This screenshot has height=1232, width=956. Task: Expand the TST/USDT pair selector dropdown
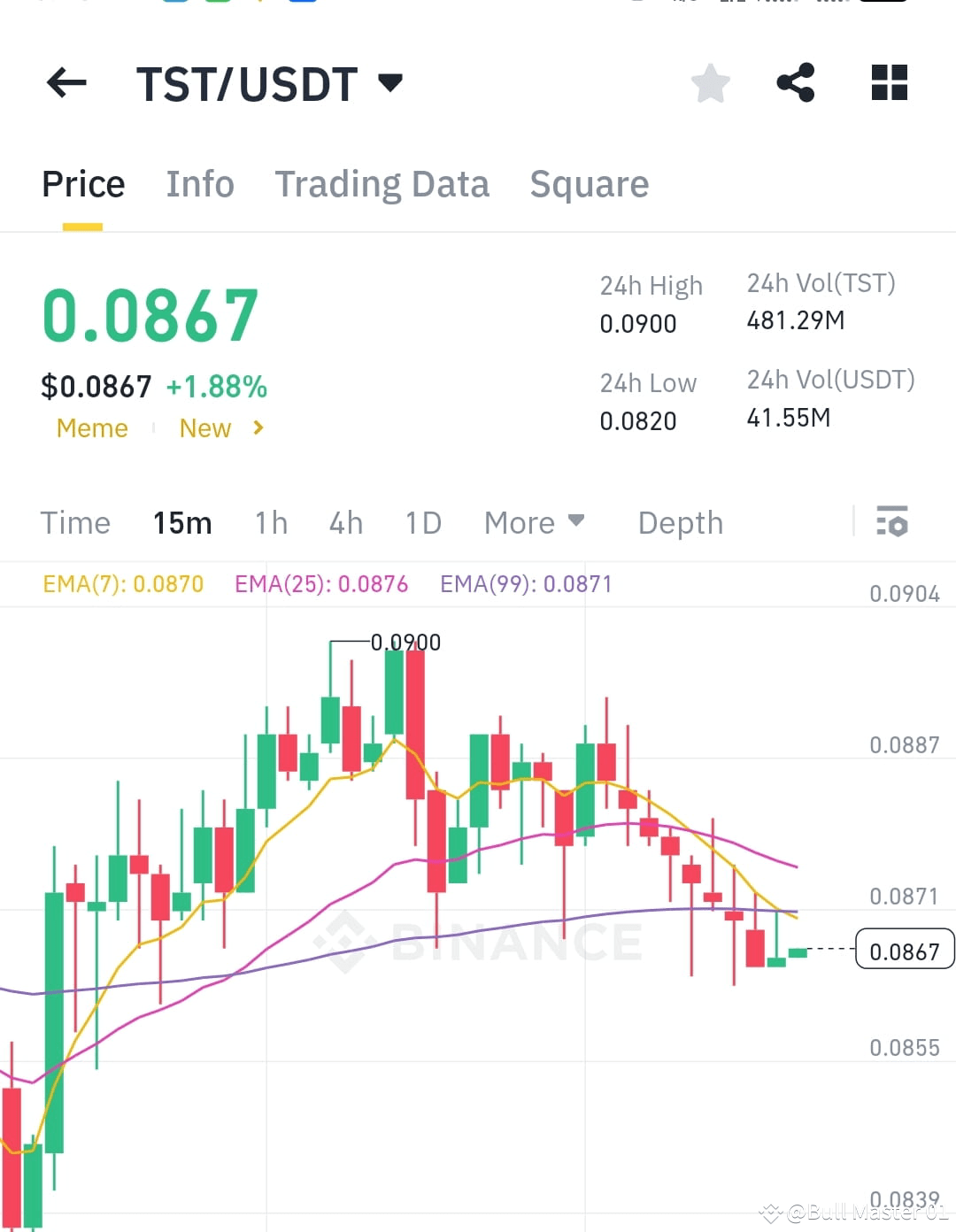pos(389,83)
